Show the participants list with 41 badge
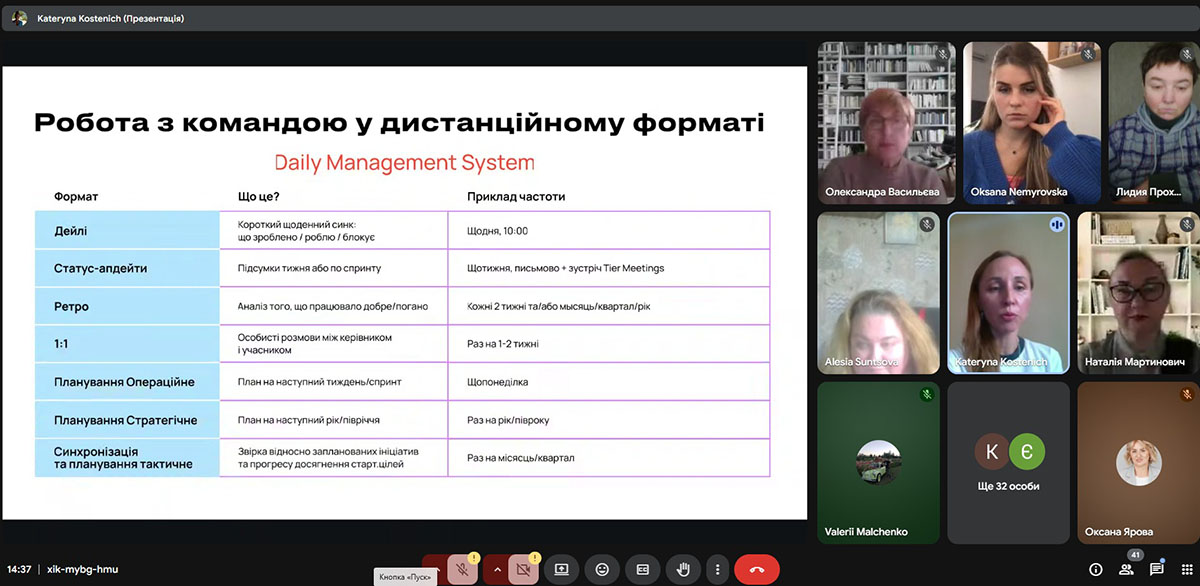 (1127, 569)
